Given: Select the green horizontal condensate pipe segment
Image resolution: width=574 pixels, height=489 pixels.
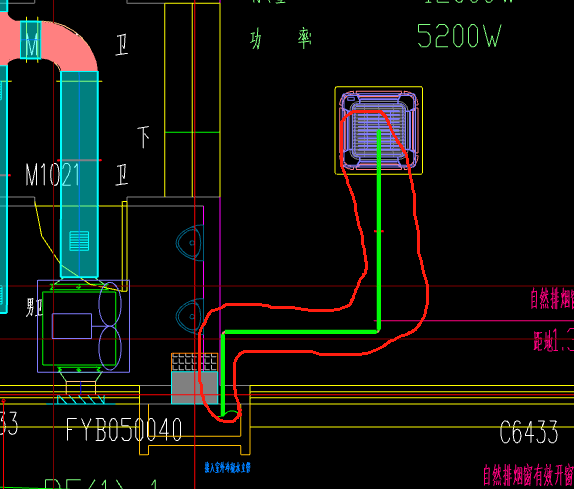Looking at the screenshot, I should pos(301,332).
